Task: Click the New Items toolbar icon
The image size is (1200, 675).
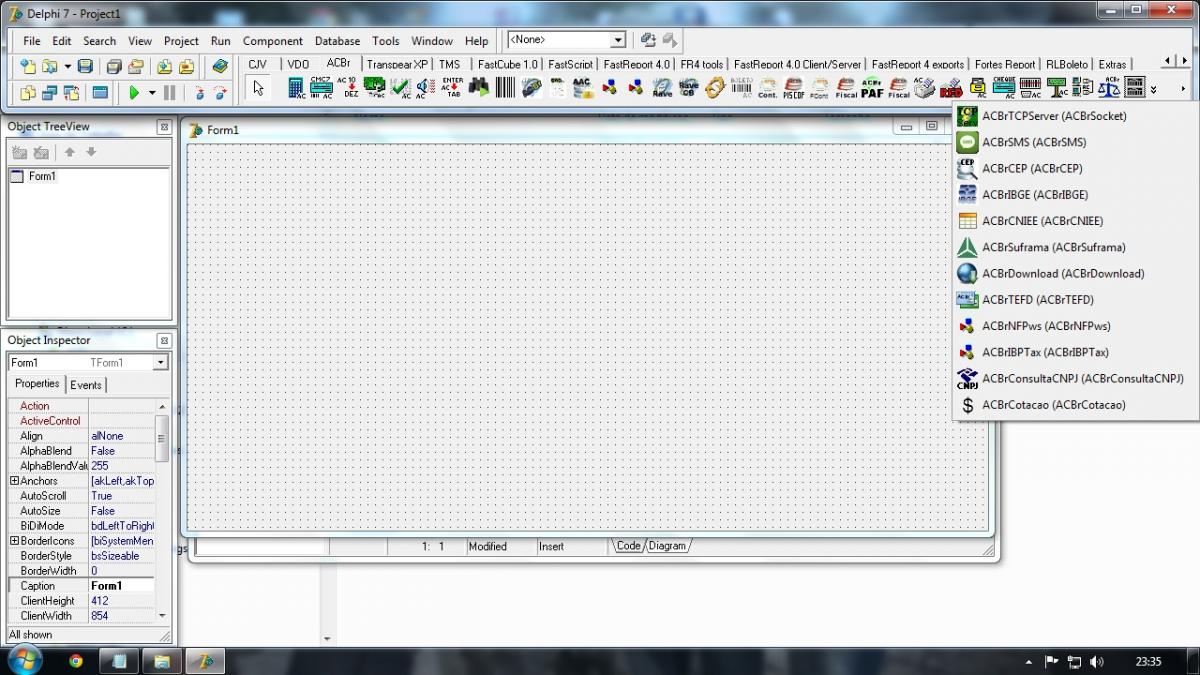Action: pos(27,66)
